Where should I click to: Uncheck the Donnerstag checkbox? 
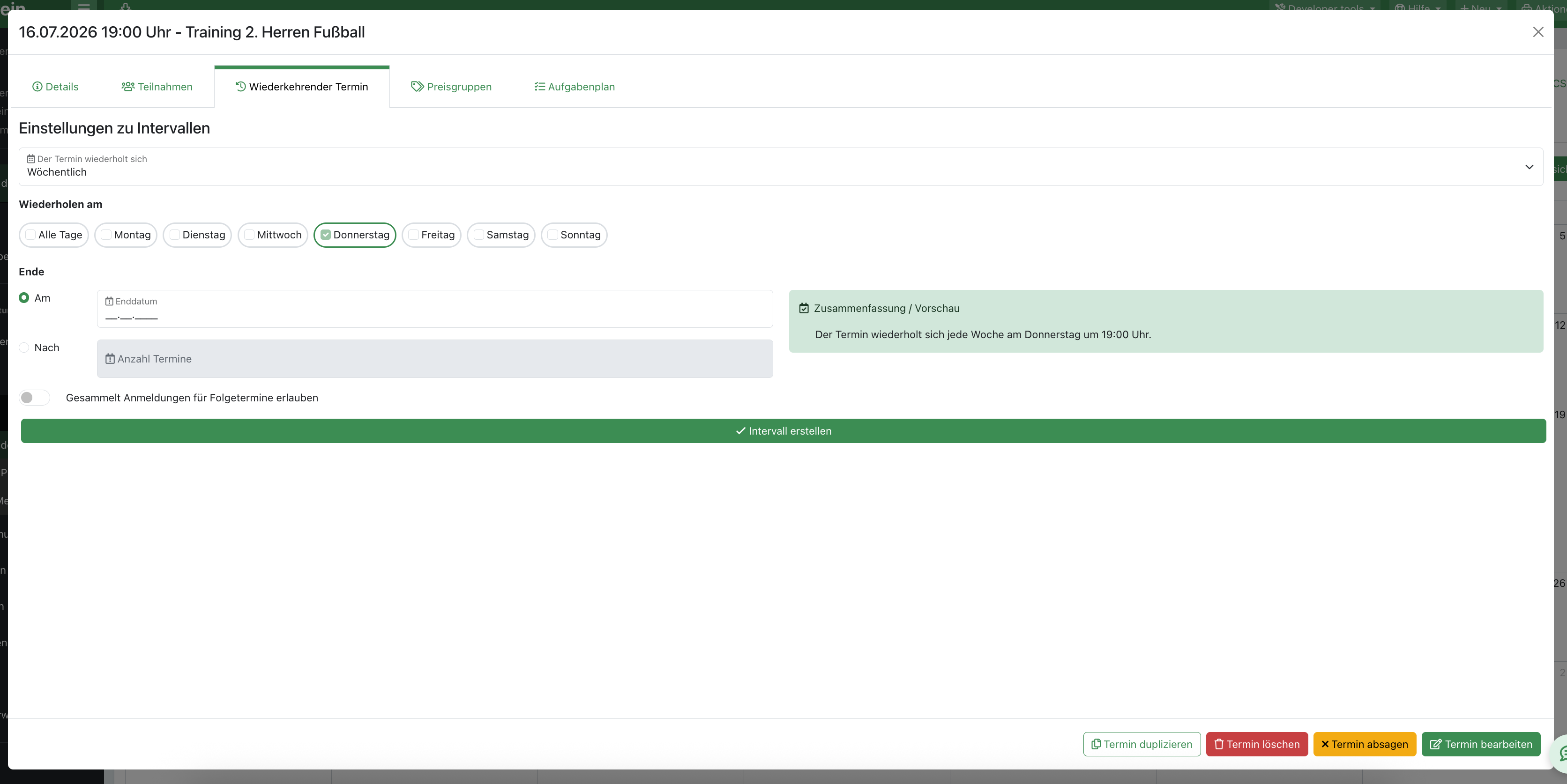point(326,235)
